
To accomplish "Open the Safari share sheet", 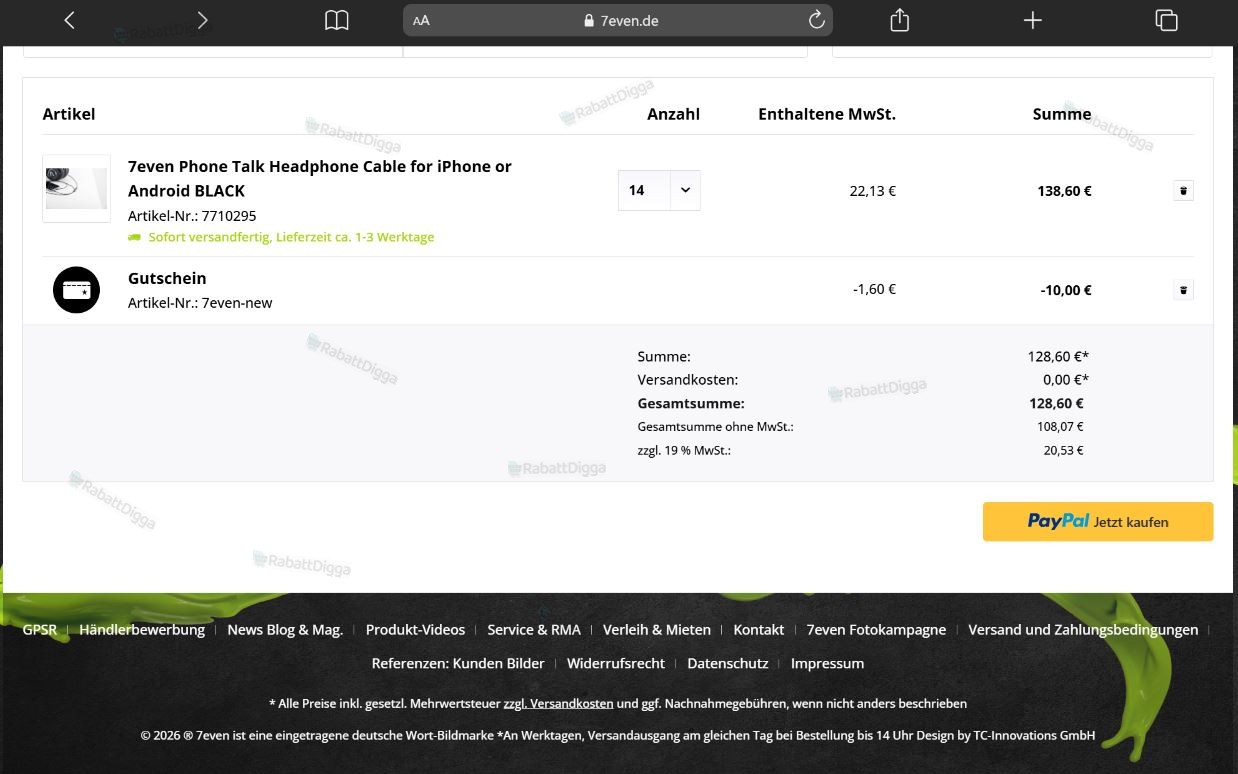I will tap(900, 20).
